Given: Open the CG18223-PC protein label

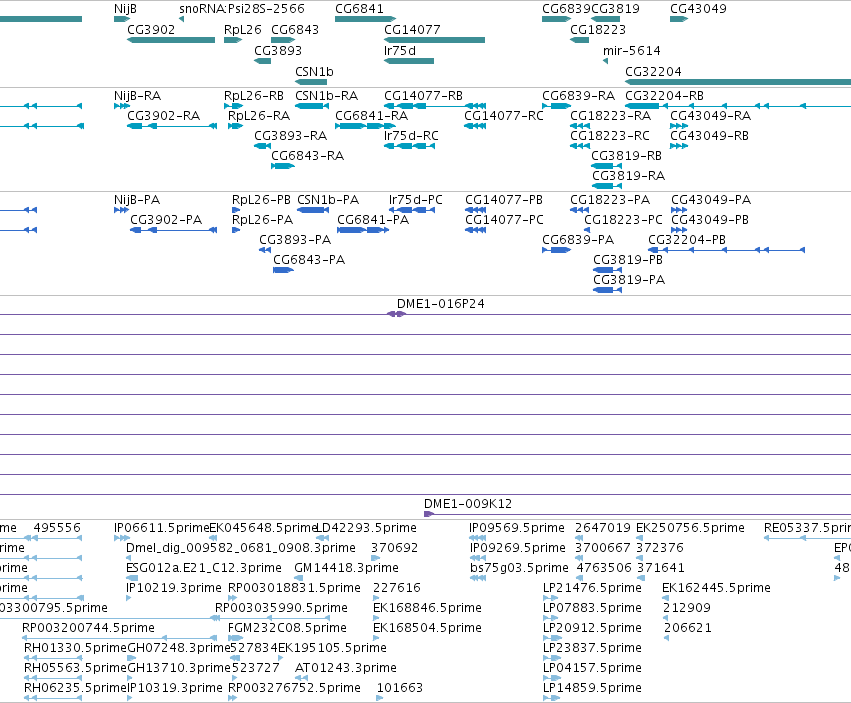Looking at the screenshot, I should (x=623, y=220).
